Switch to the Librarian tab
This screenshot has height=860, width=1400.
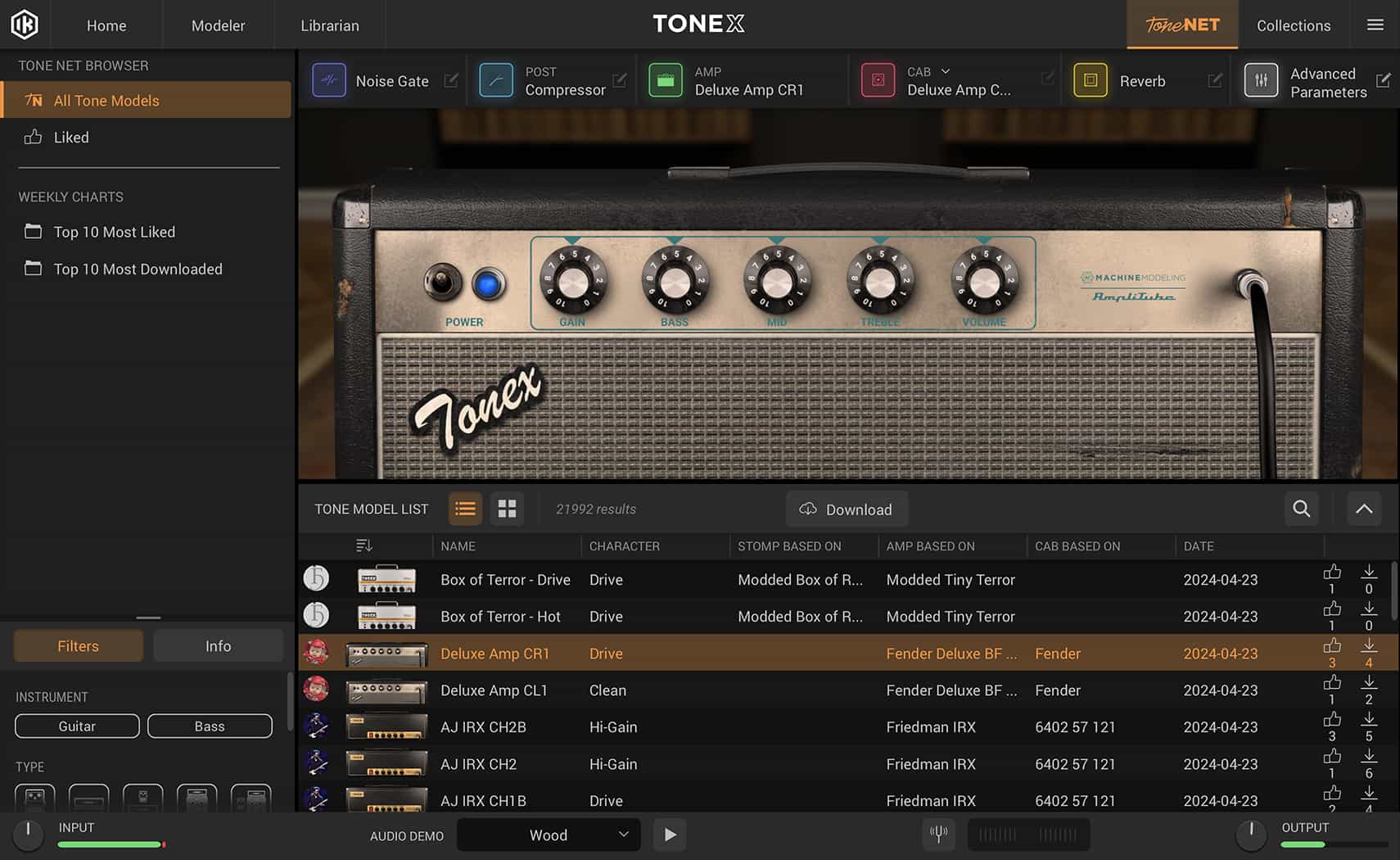(x=330, y=25)
